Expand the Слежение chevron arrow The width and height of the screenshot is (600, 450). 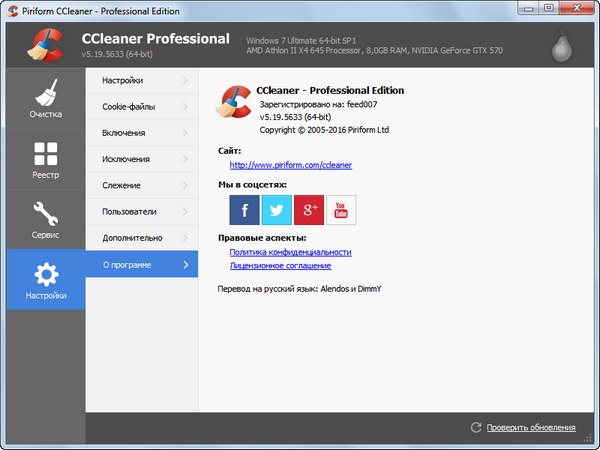tap(185, 185)
